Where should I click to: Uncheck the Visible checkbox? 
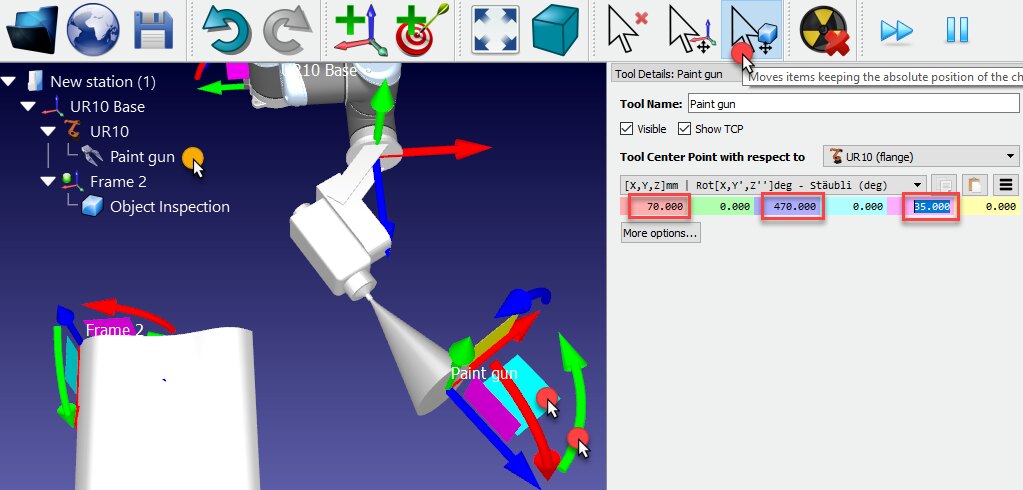(627, 129)
